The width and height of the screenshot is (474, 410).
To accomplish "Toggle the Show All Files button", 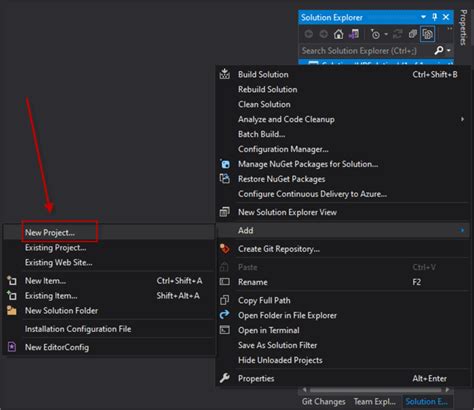I will tap(428, 34).
